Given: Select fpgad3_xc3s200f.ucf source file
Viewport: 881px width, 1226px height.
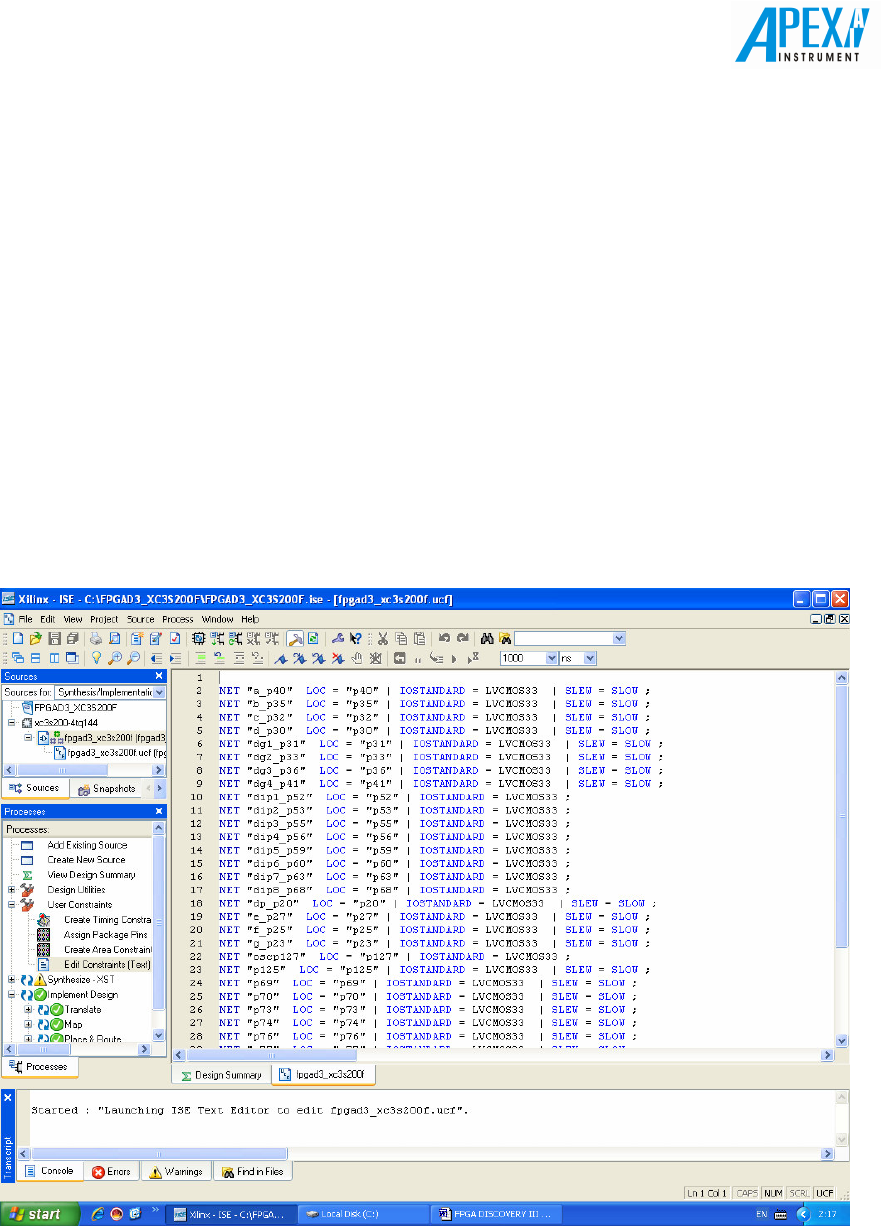Looking at the screenshot, I should (110, 752).
